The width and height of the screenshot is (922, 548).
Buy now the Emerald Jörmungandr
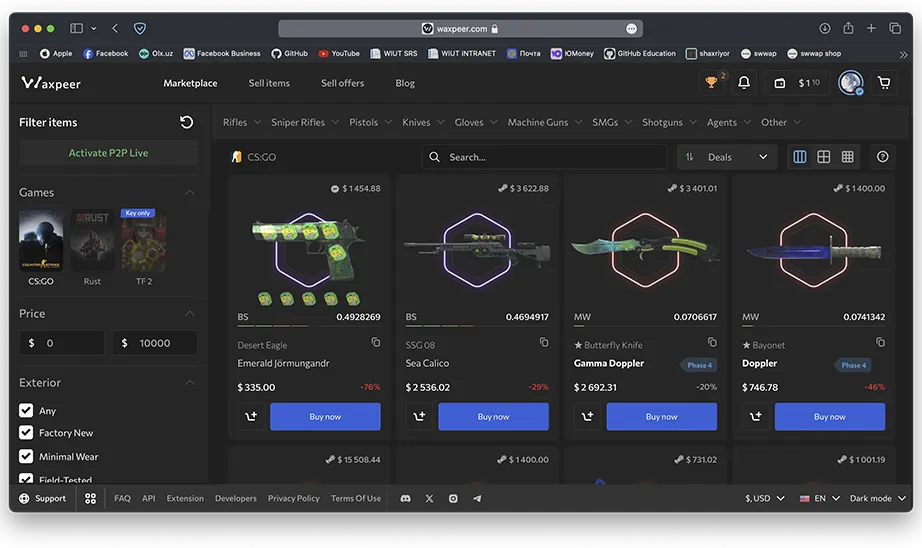[x=325, y=416]
